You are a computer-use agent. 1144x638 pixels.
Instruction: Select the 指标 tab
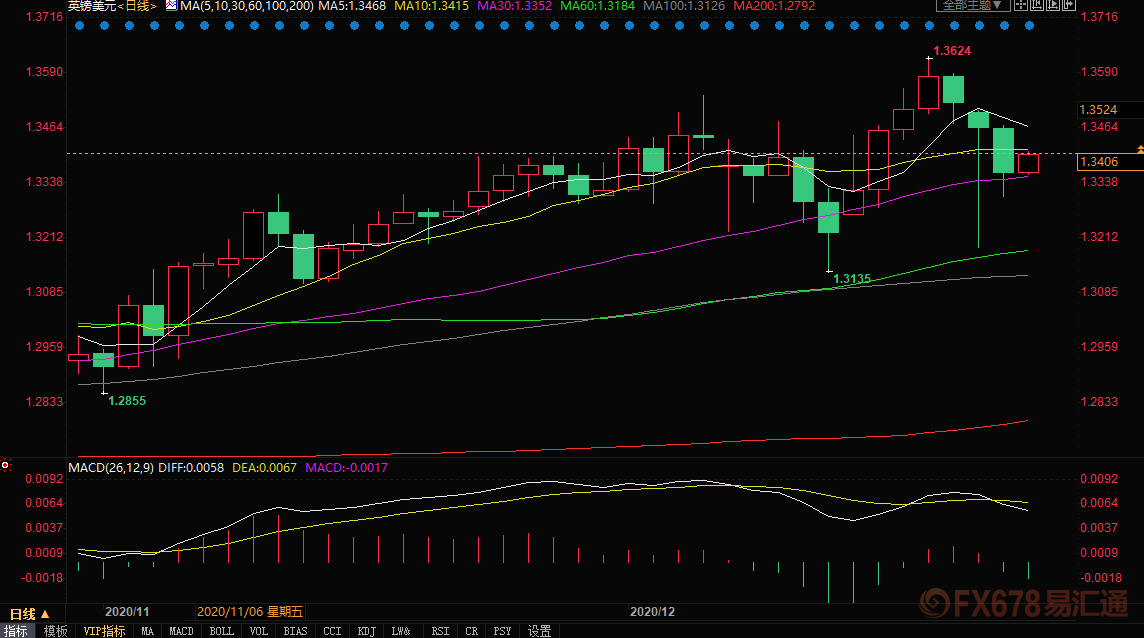click(x=16, y=631)
